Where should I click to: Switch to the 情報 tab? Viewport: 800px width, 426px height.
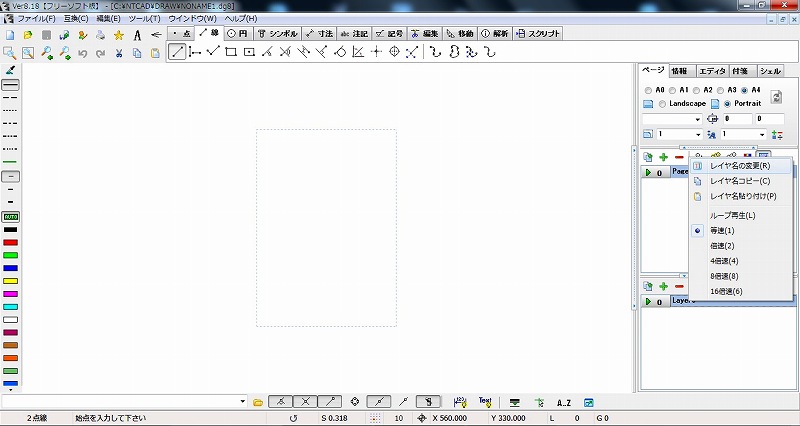point(680,71)
